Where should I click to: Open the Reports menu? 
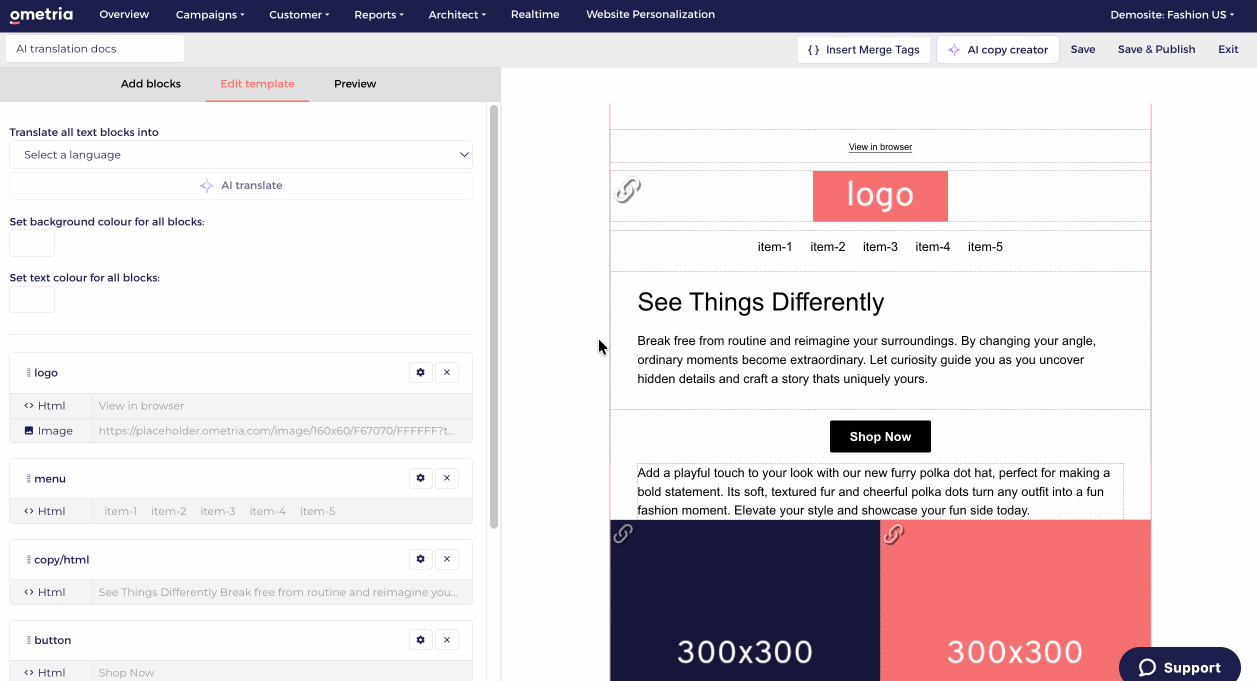(x=379, y=15)
